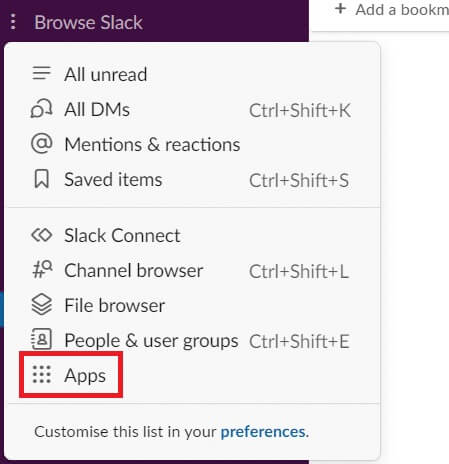Click the Ctrl+Shift+S shortcut label
449x464 pixels.
299,180
